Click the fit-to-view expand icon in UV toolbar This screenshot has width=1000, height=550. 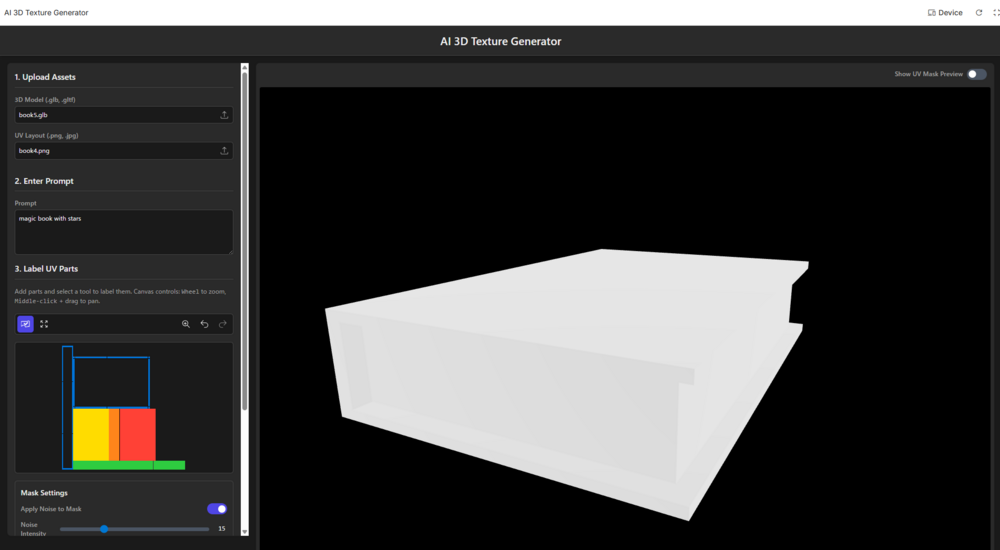44,324
